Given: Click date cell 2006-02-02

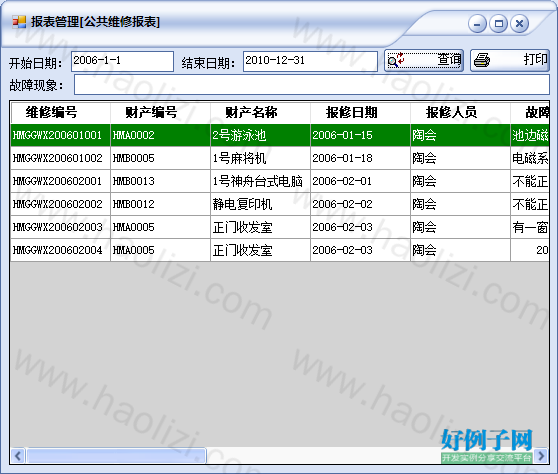Looking at the screenshot, I should [360, 204].
